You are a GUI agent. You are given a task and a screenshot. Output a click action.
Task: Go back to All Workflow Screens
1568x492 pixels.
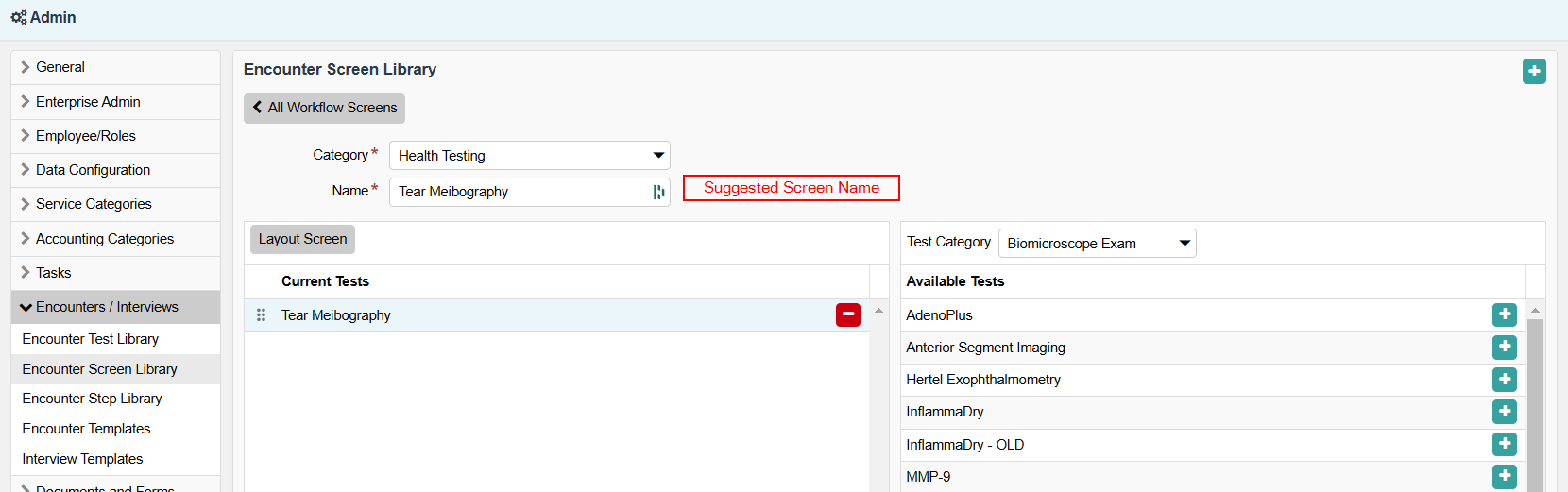[324, 109]
